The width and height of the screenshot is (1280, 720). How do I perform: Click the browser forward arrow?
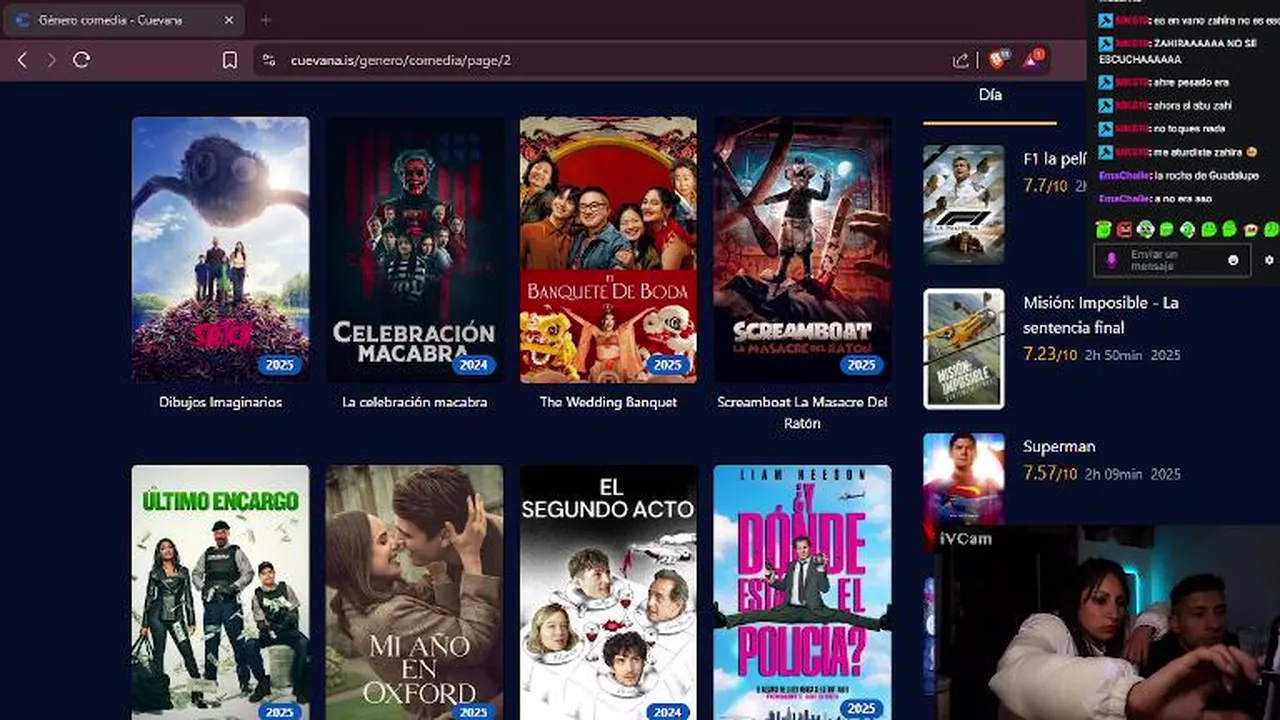51,60
